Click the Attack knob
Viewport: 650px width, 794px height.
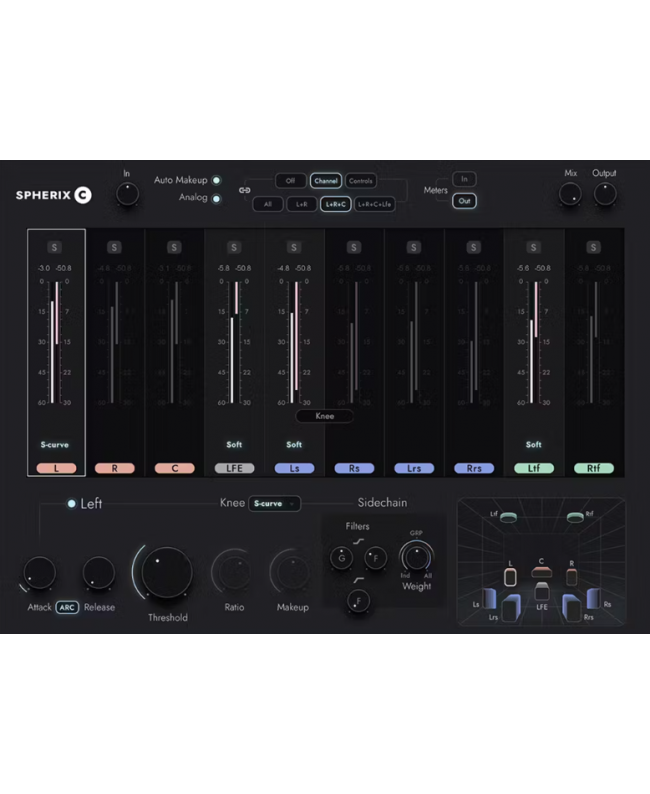[39, 573]
